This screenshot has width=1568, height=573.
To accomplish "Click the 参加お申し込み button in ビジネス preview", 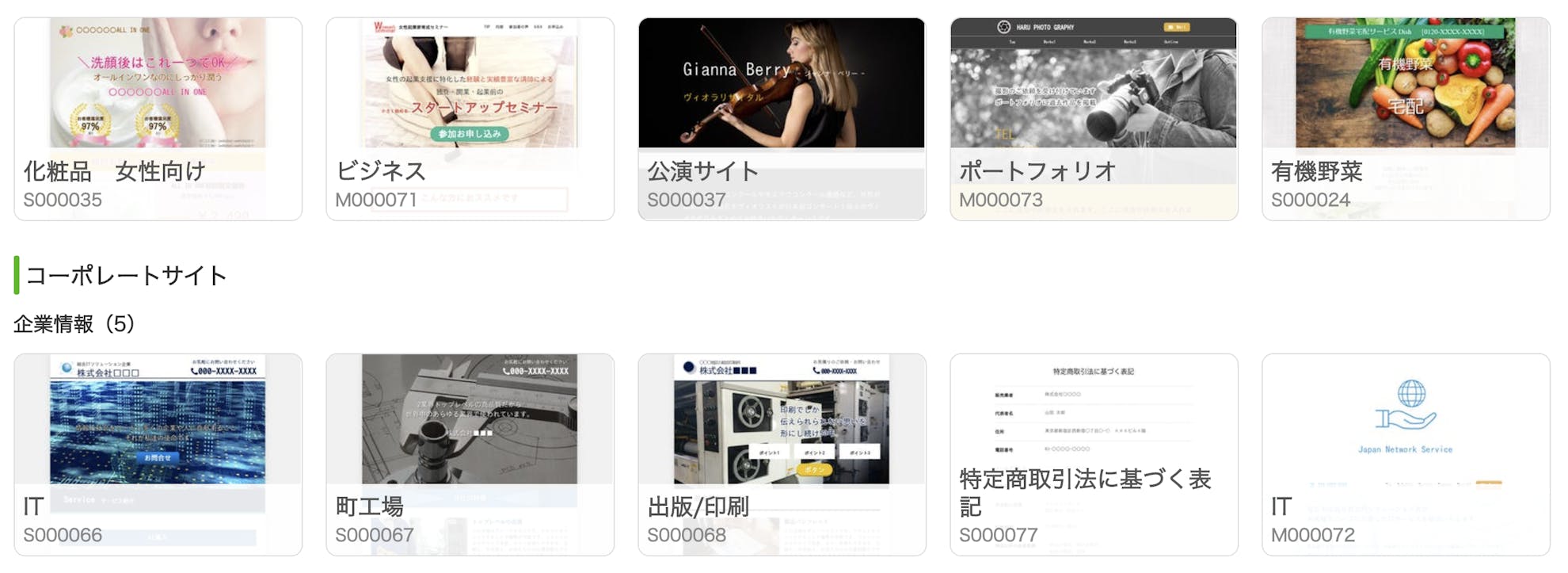I will [470, 134].
